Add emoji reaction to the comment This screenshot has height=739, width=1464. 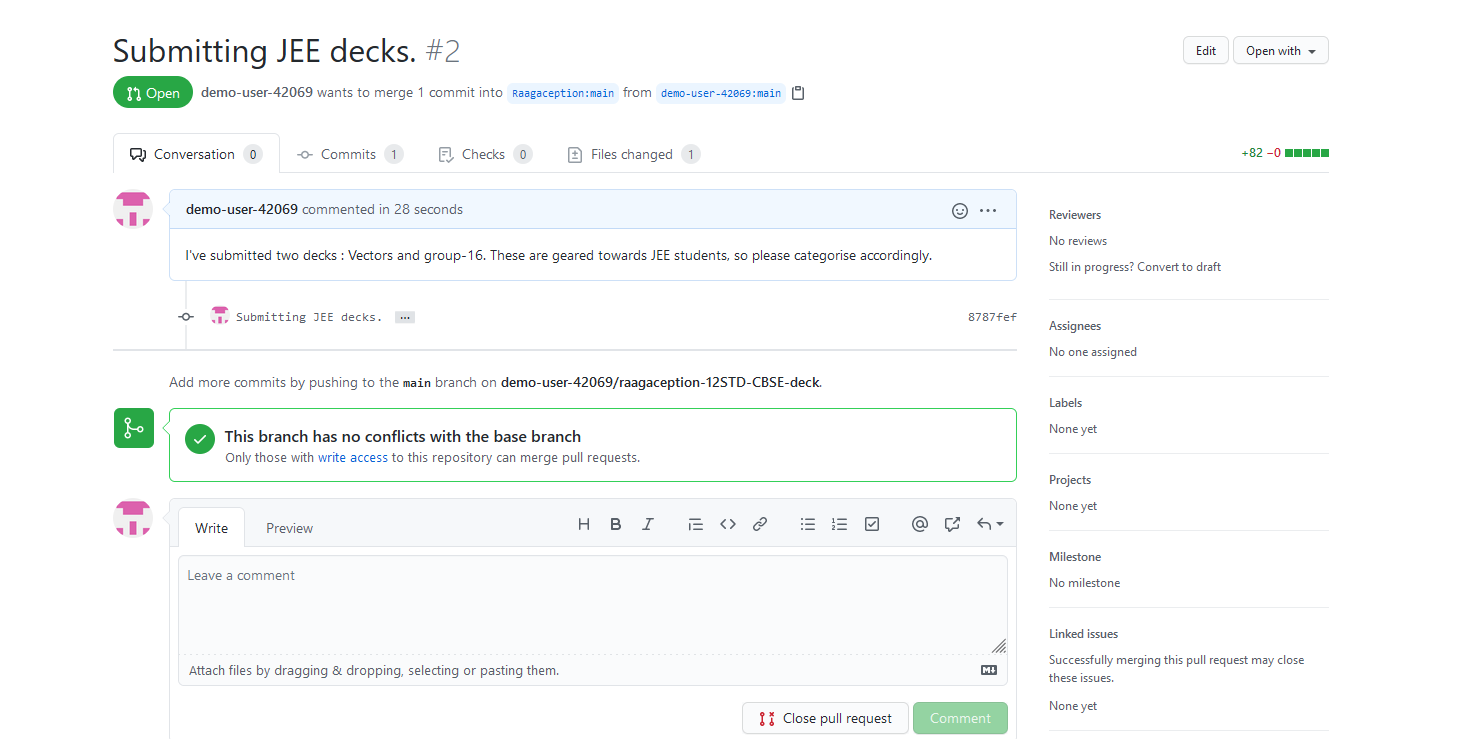click(x=960, y=210)
